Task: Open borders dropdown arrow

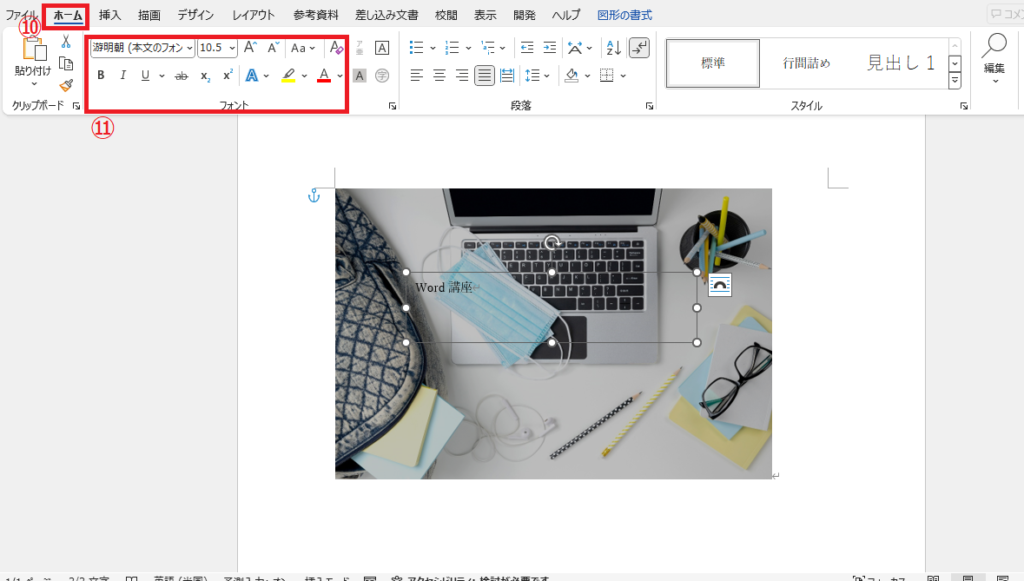Action: [x=623, y=76]
